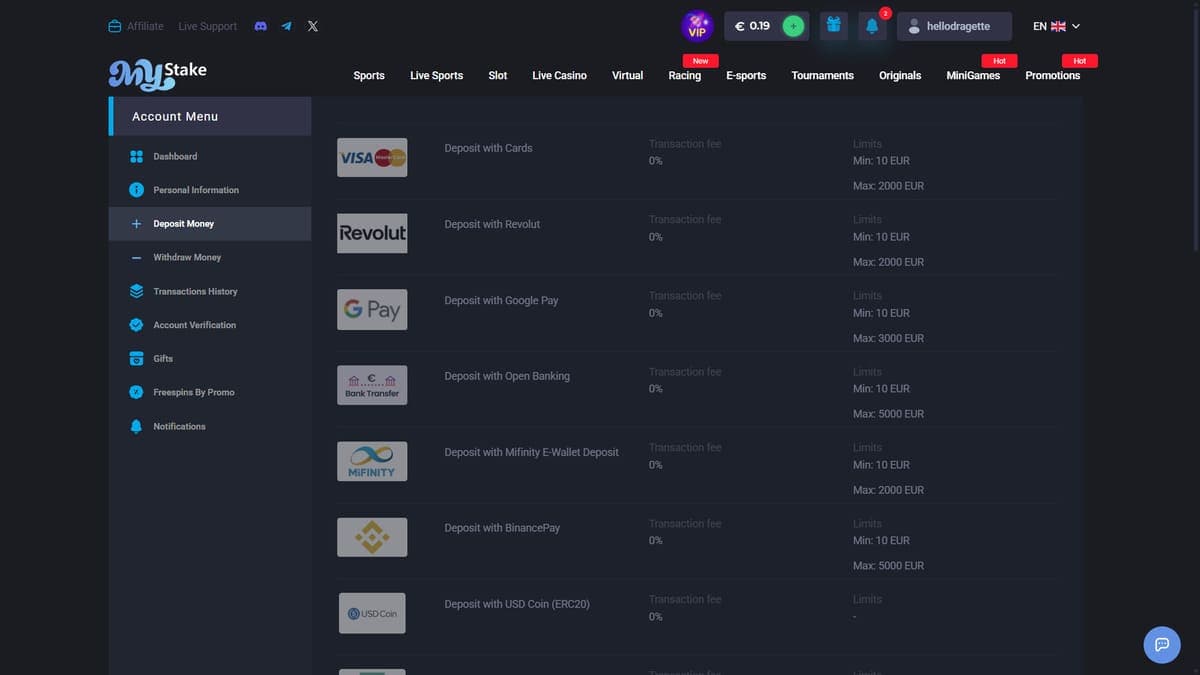Click the Account Verification badge icon

137,325
